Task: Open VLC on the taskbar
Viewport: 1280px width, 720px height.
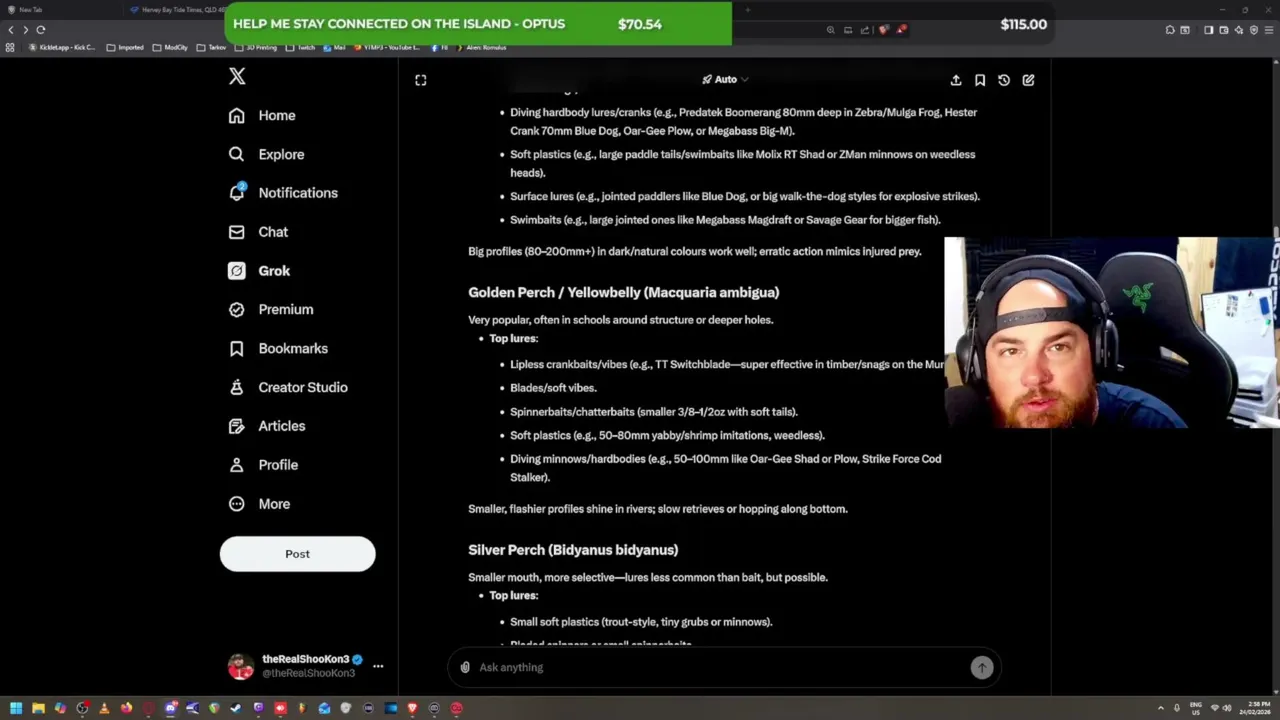Action: (104, 708)
